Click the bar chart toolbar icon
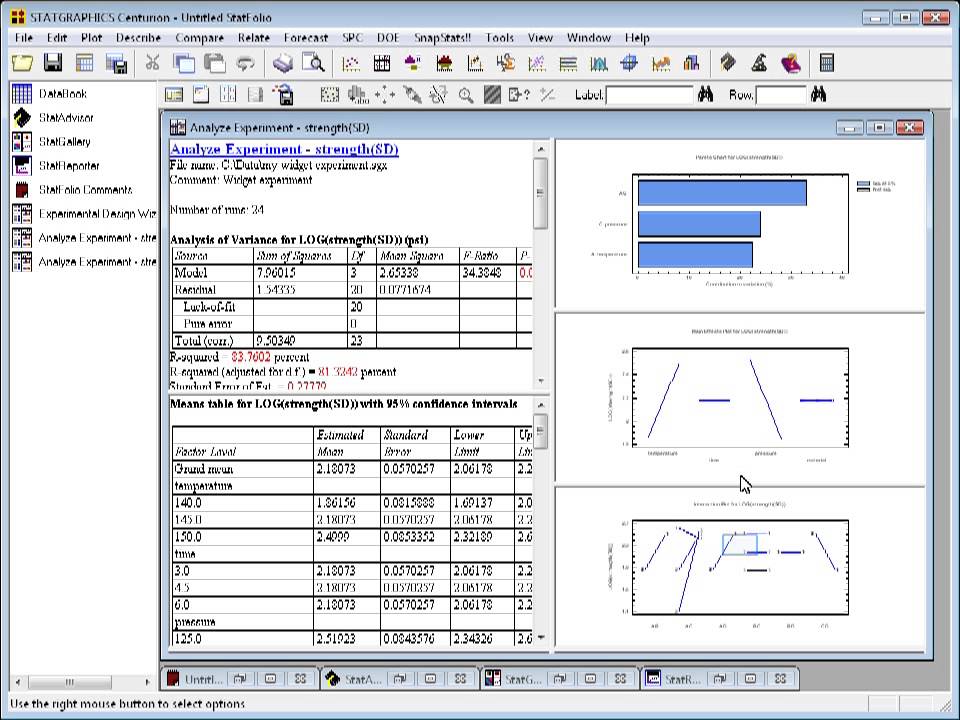Screen dimensions: 960x720 click(x=691, y=63)
